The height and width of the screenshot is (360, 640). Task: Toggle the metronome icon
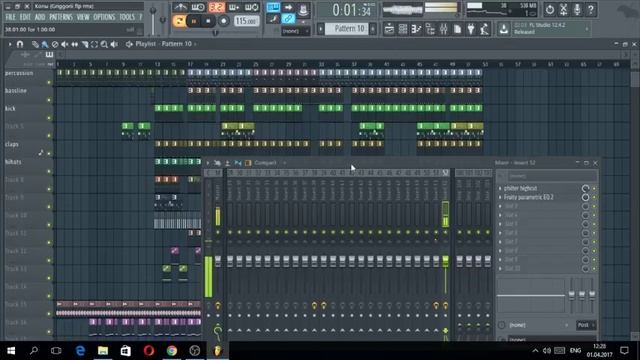pyautogui.click(x=180, y=7)
